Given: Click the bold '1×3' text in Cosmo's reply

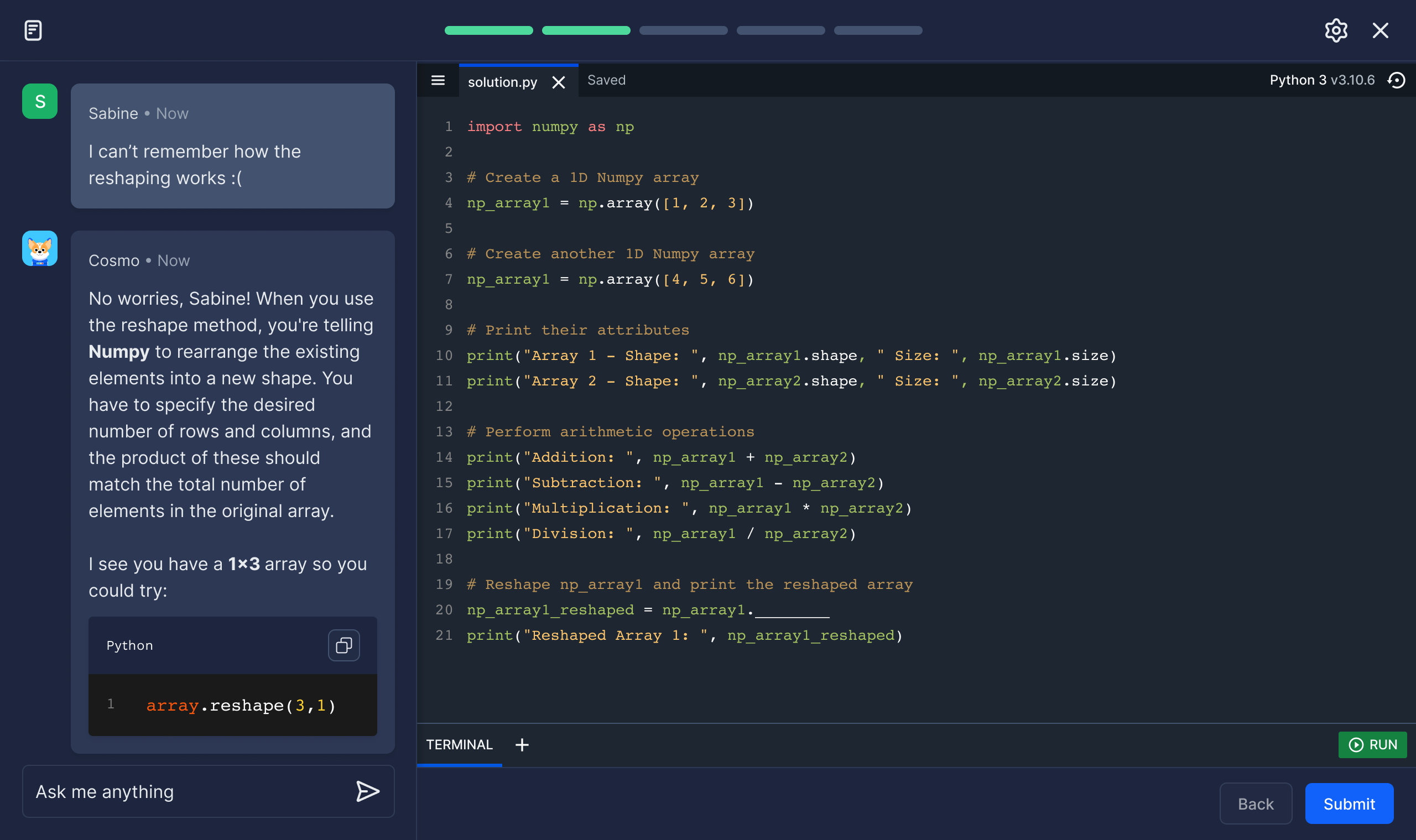Looking at the screenshot, I should tap(244, 565).
